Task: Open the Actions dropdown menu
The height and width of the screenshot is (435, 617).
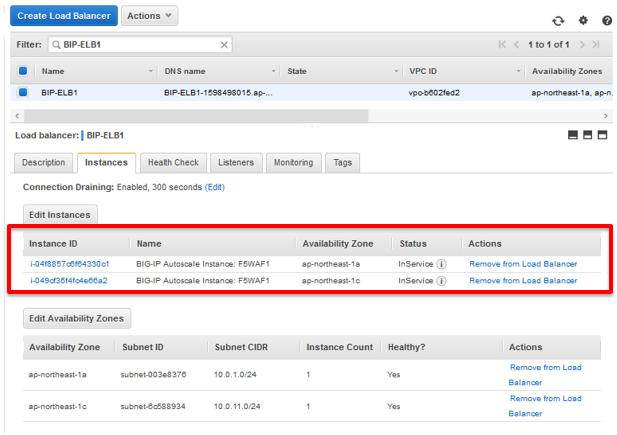Action: pyautogui.click(x=150, y=16)
